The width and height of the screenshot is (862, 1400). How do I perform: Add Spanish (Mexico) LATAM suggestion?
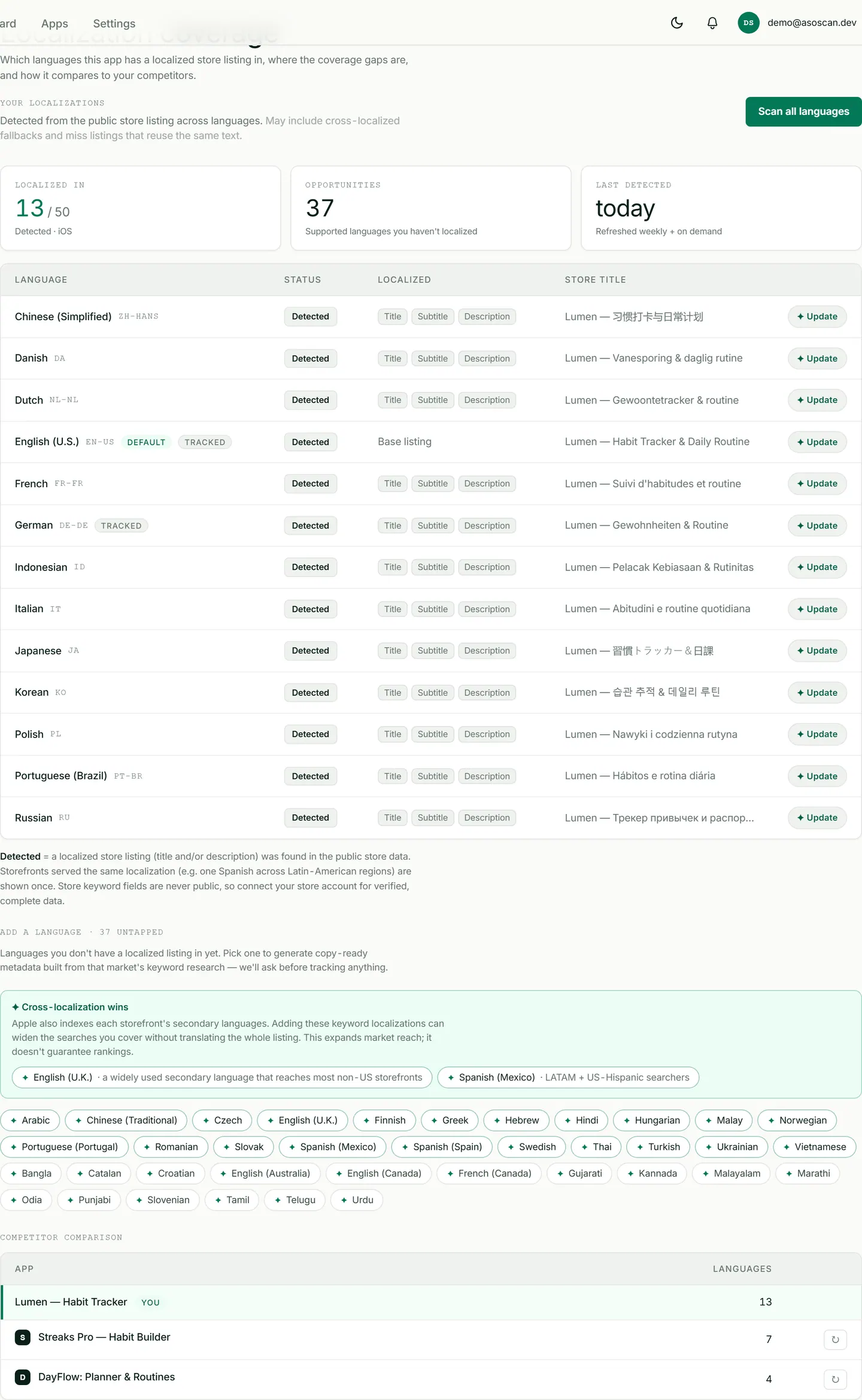click(x=568, y=1077)
